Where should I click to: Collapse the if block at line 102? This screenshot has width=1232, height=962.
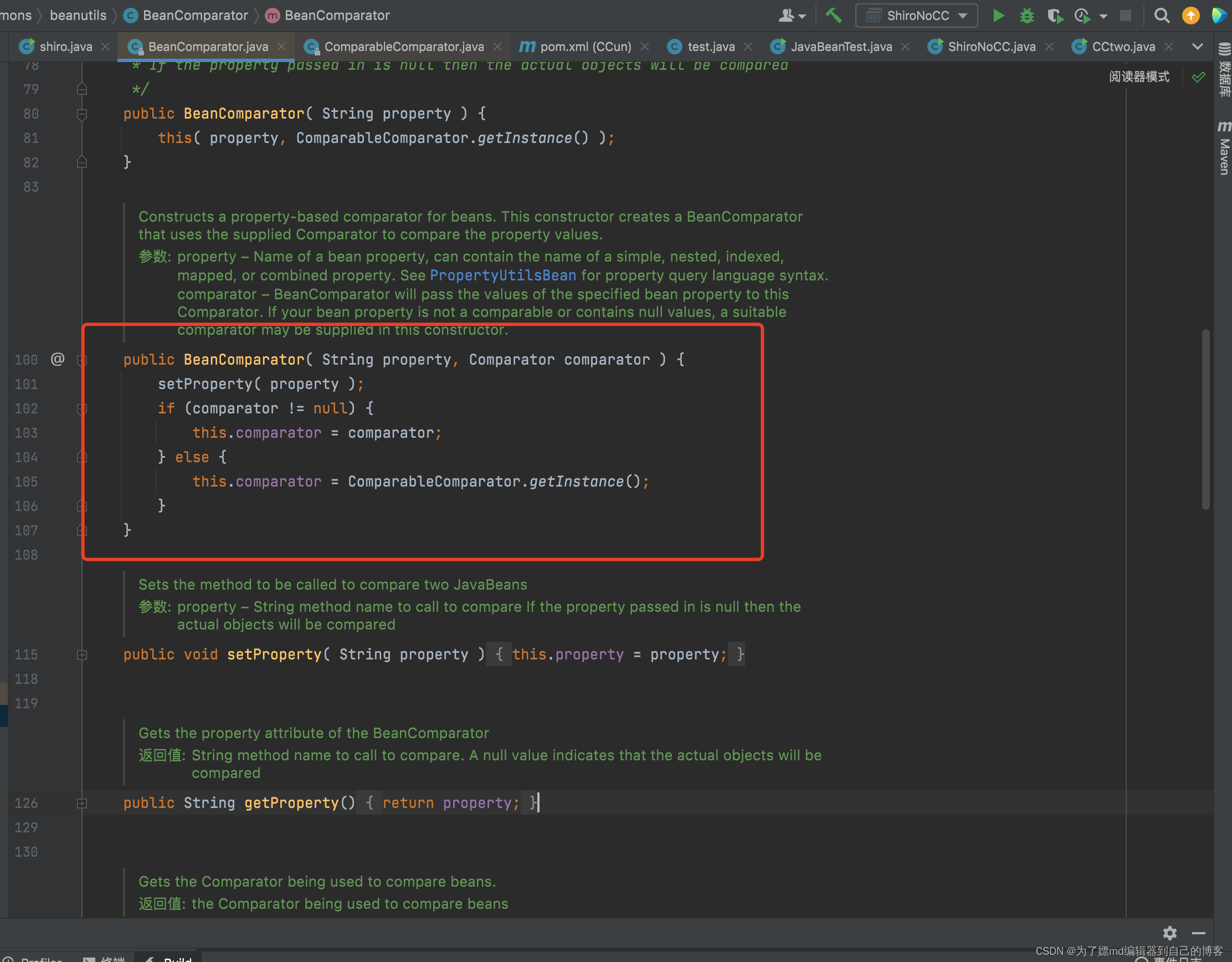pyautogui.click(x=82, y=408)
